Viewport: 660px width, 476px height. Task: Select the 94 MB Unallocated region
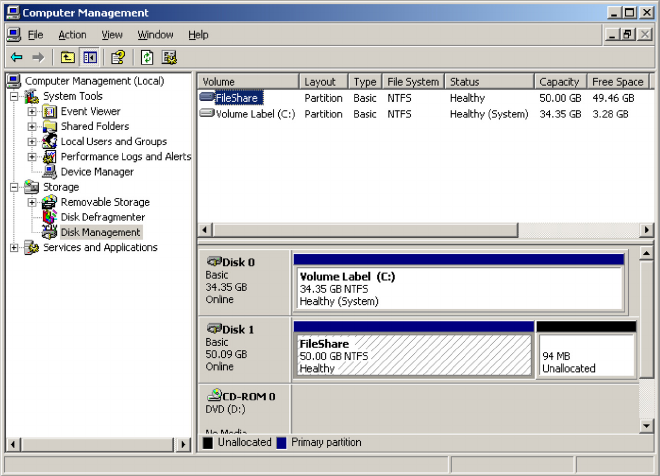586,355
